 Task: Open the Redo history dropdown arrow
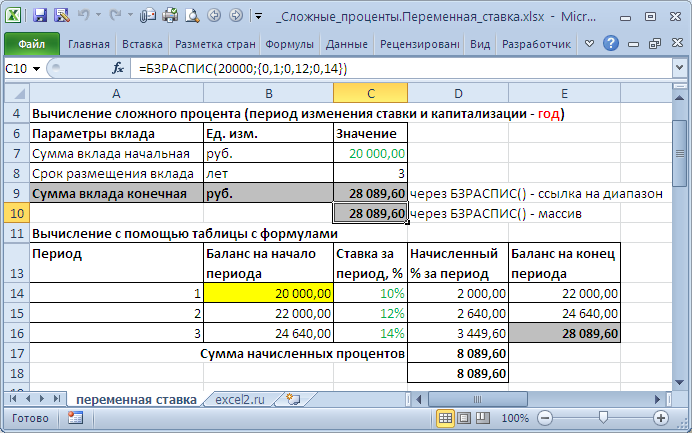pos(131,15)
